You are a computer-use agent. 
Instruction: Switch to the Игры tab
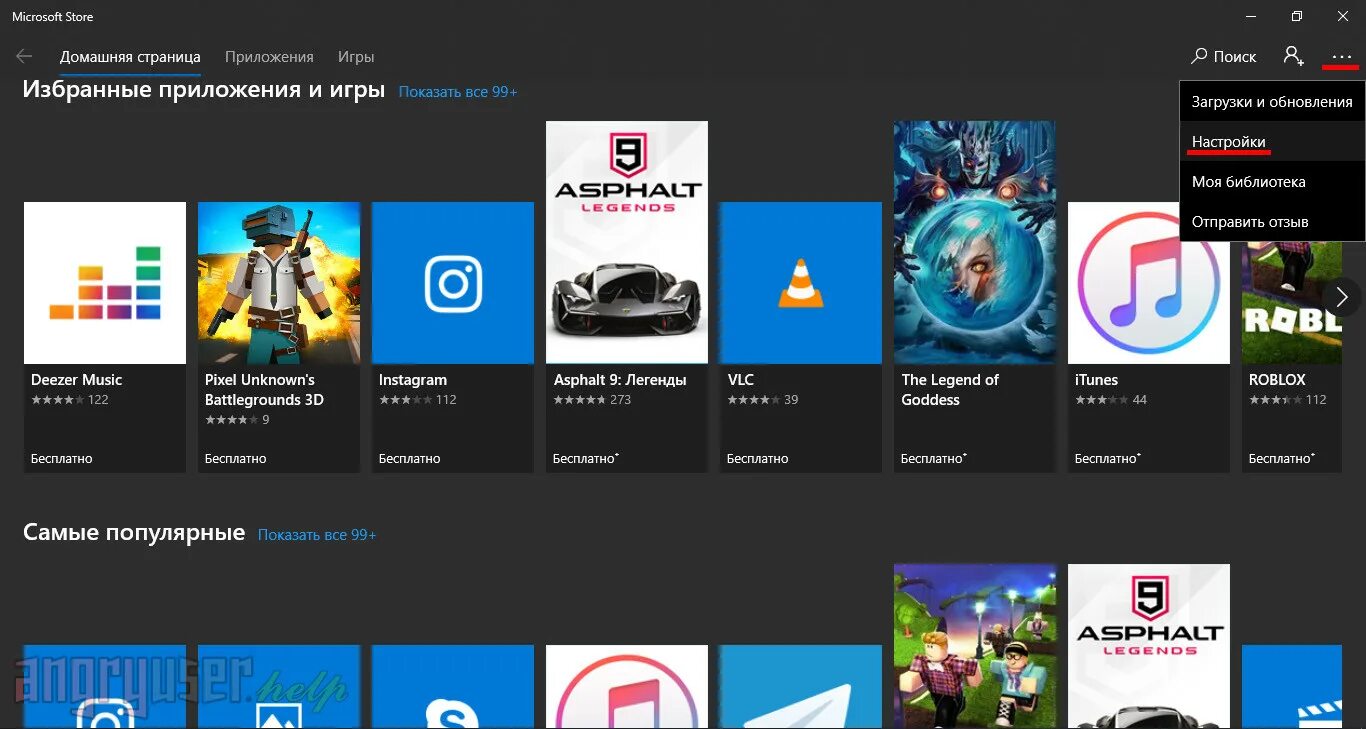(x=356, y=57)
